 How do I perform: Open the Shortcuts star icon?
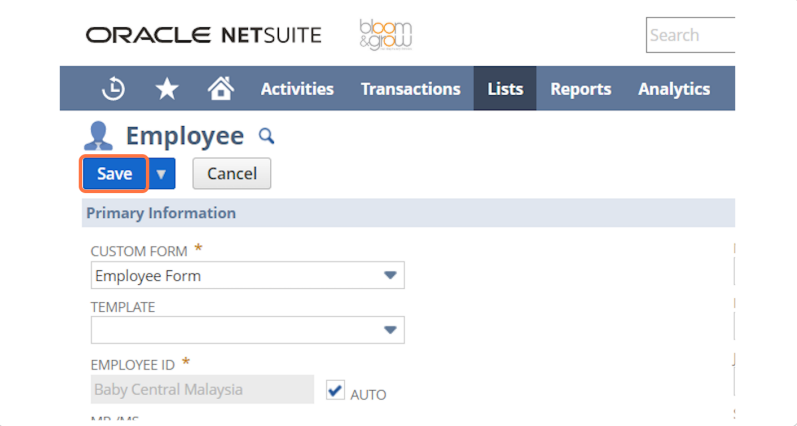pos(167,89)
